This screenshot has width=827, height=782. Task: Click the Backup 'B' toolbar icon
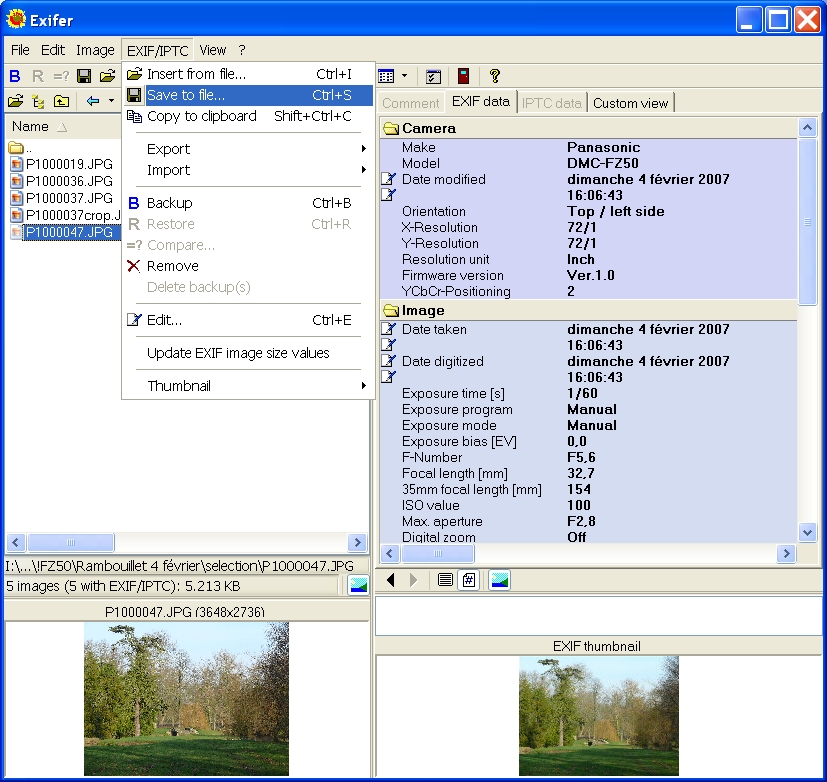point(15,76)
